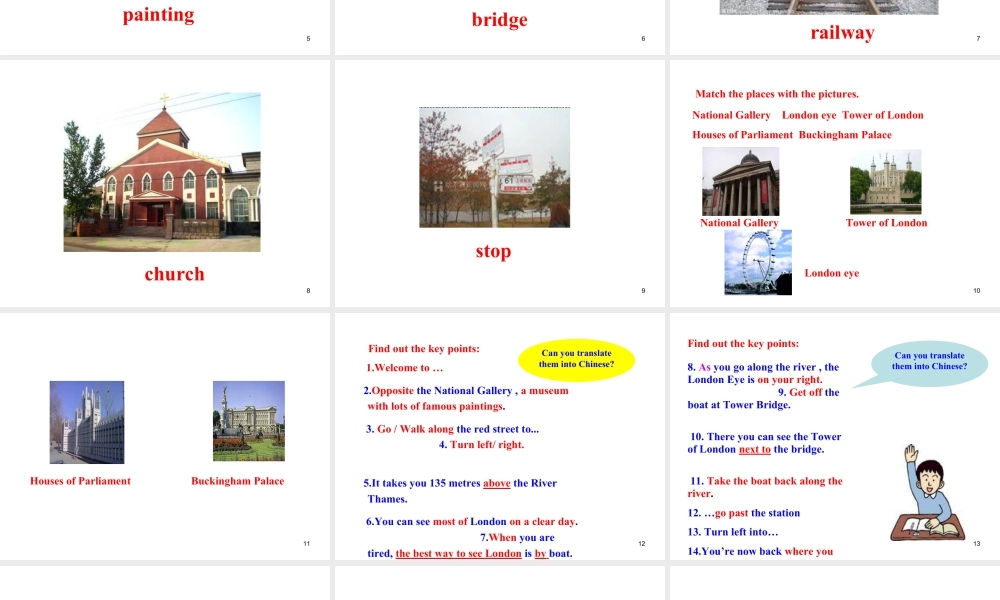
Task: Click the red "stop" caption text
Action: pyautogui.click(x=493, y=251)
